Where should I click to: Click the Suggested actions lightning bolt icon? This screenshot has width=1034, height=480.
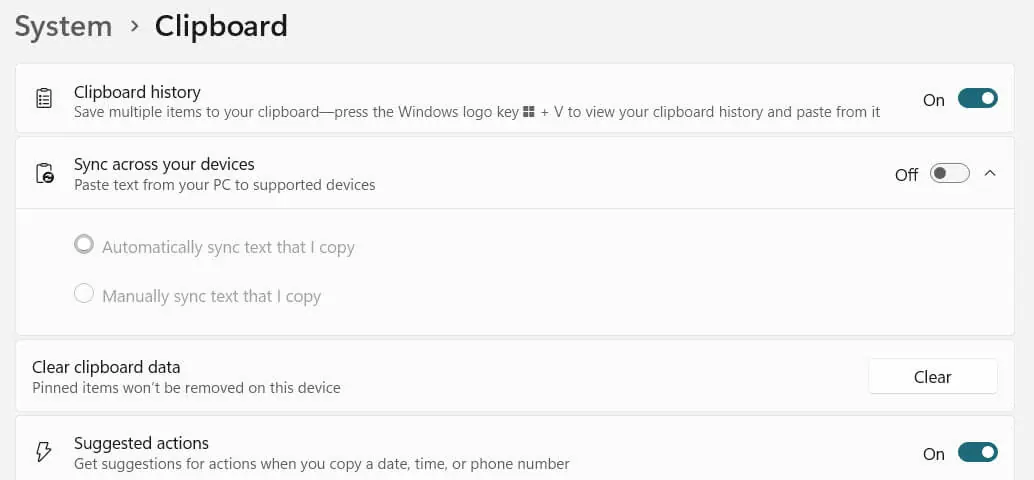pyautogui.click(x=43, y=452)
